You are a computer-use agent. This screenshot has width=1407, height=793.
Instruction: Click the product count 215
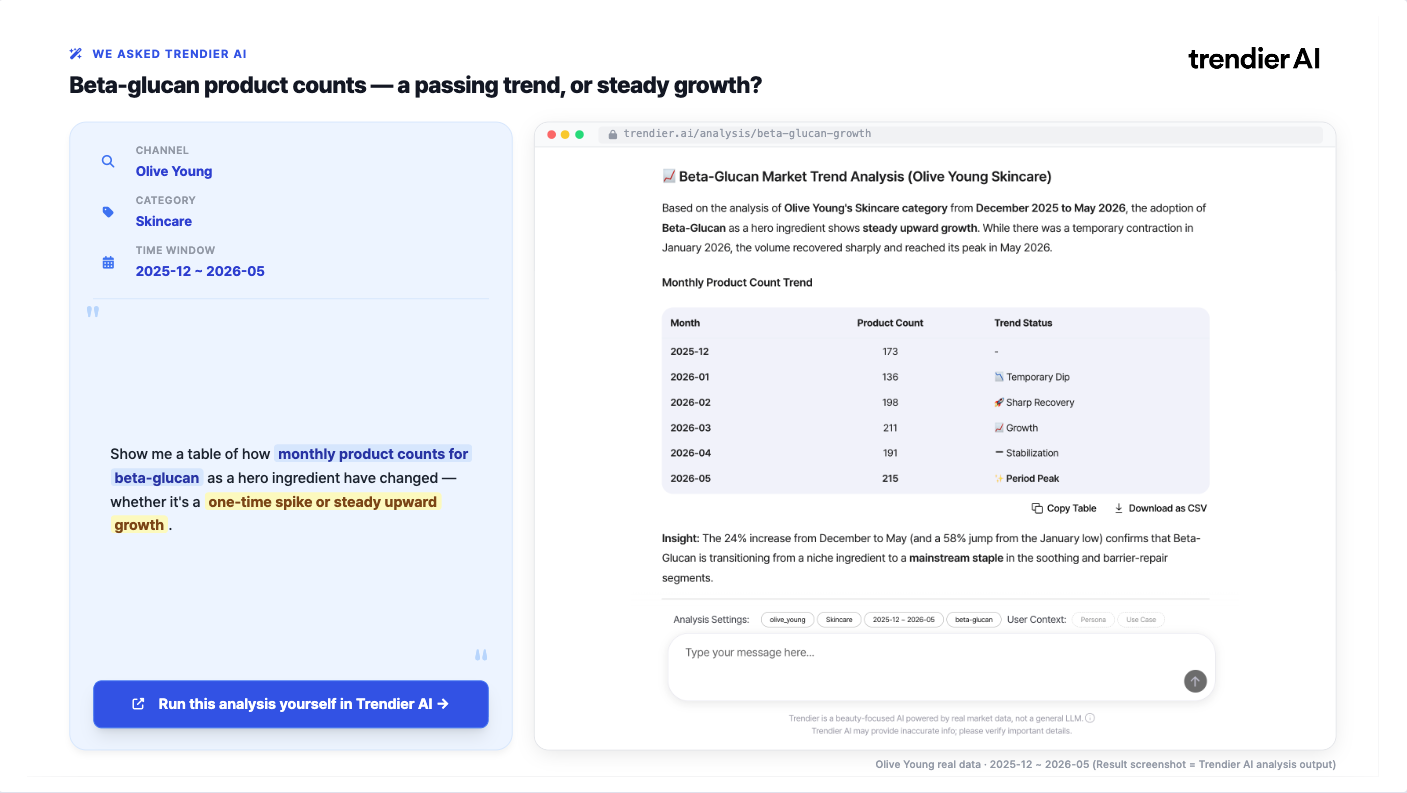click(890, 479)
